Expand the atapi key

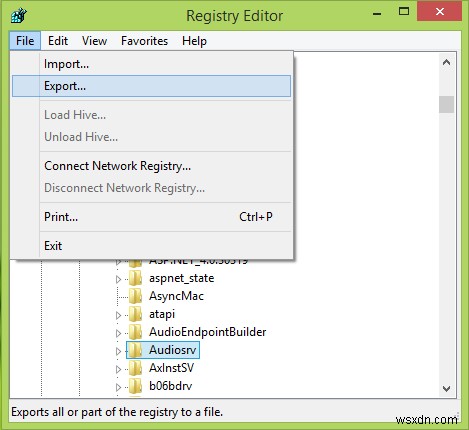coord(118,315)
